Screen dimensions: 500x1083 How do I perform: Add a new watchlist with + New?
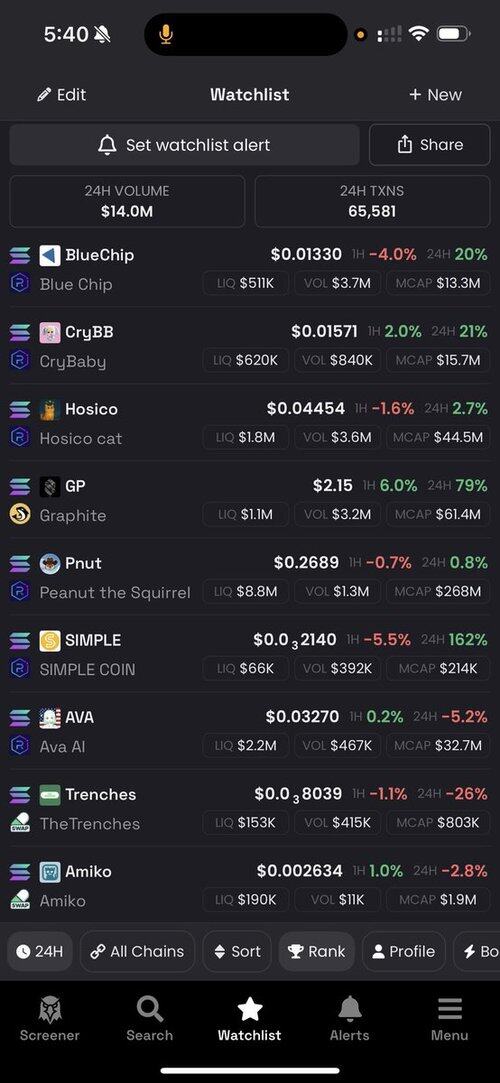coord(435,95)
